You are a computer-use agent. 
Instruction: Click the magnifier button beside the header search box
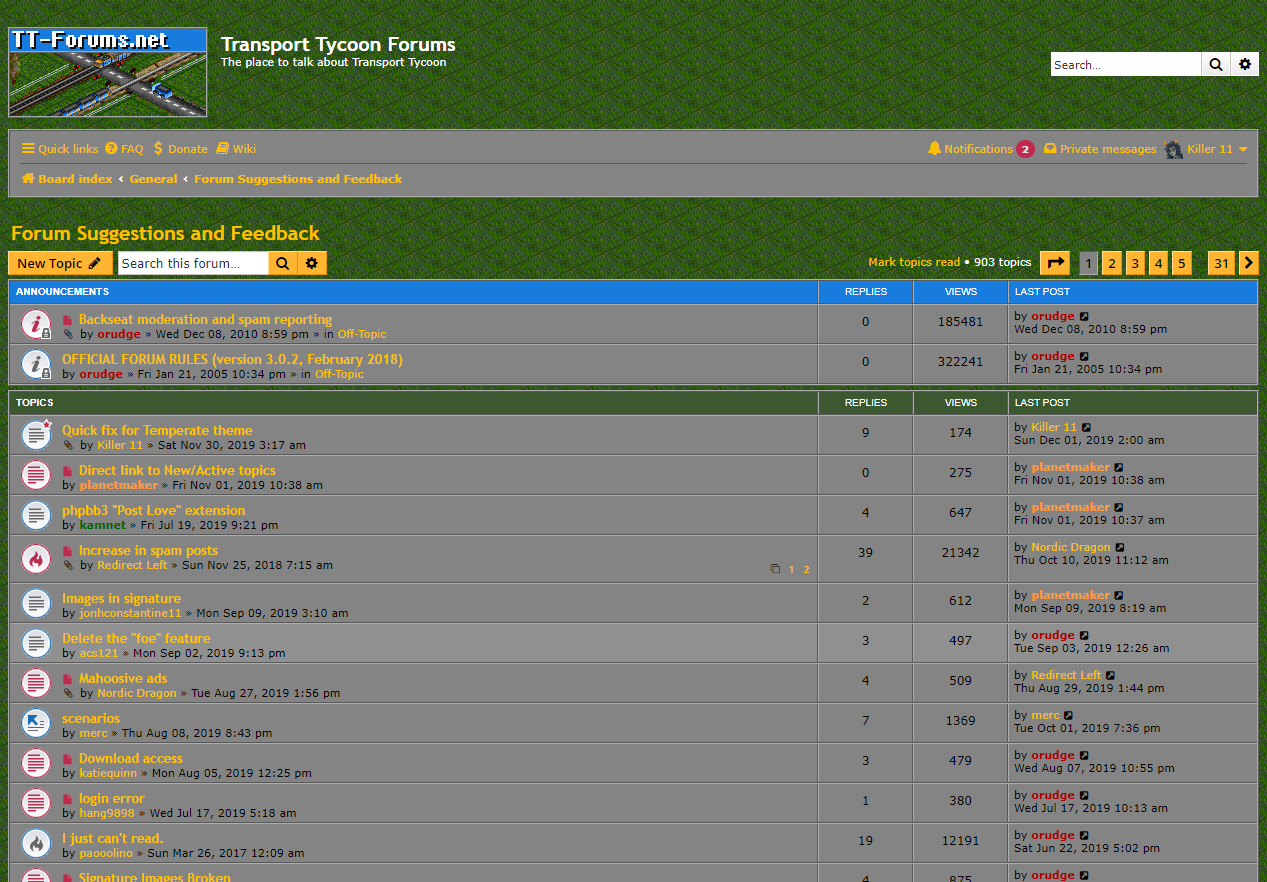(x=1216, y=64)
